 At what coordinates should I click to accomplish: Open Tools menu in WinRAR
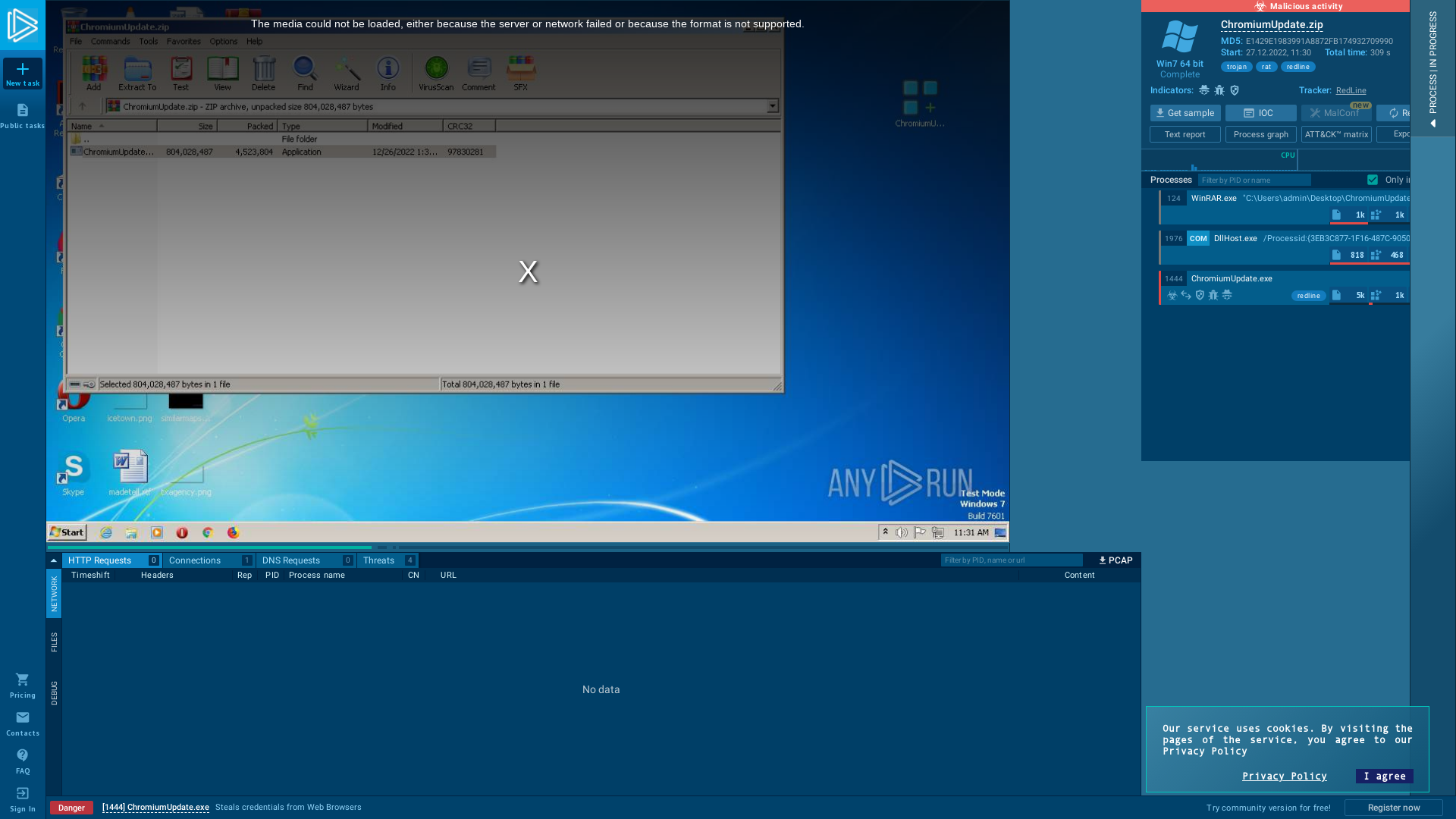pyautogui.click(x=149, y=42)
